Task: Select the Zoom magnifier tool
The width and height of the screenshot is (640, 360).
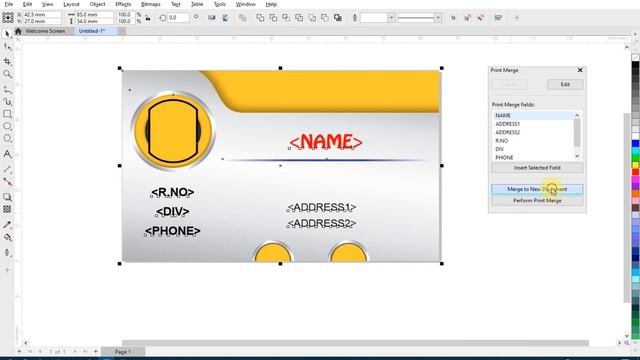Action: (x=7, y=74)
